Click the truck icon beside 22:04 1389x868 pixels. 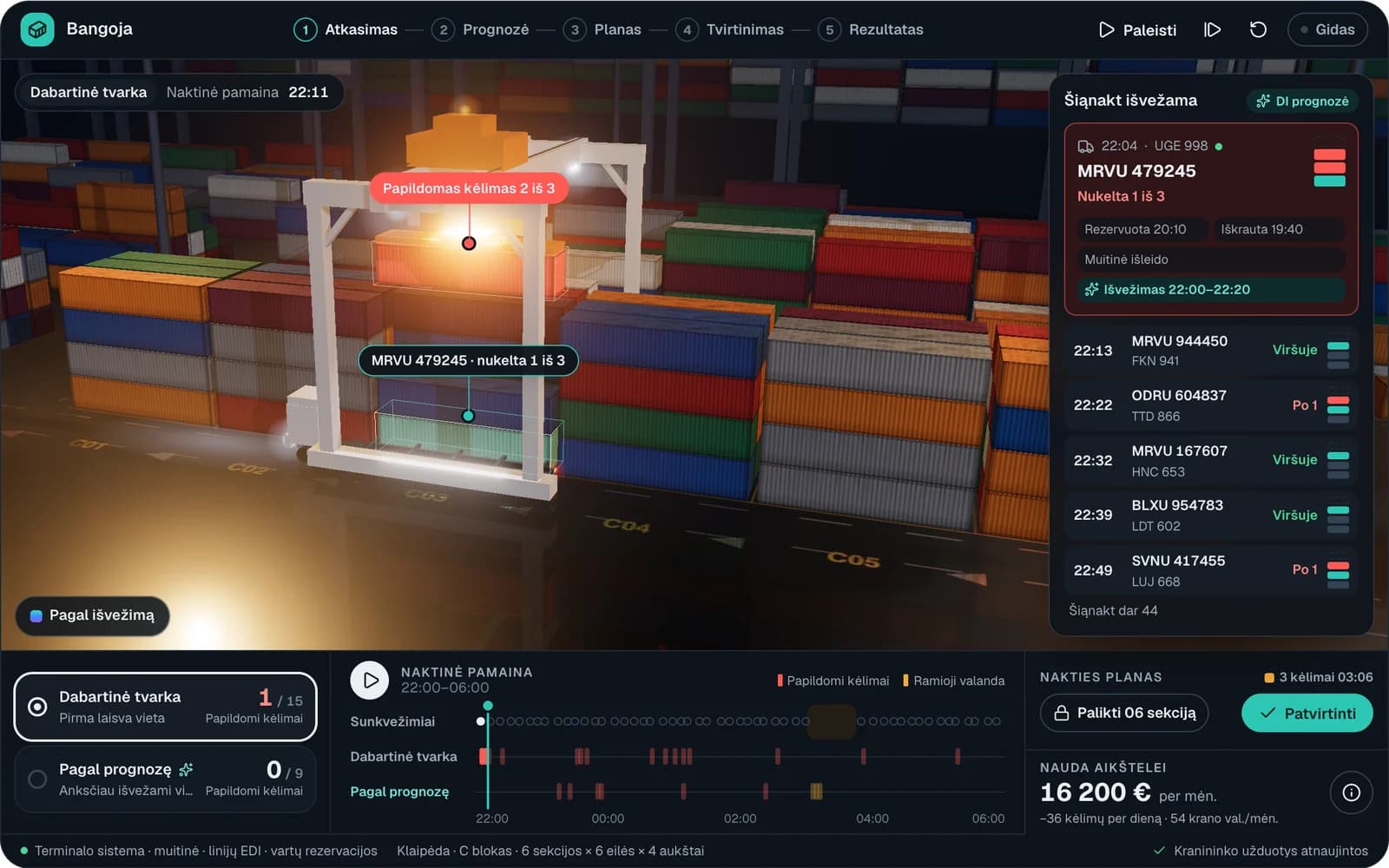tap(1085, 146)
